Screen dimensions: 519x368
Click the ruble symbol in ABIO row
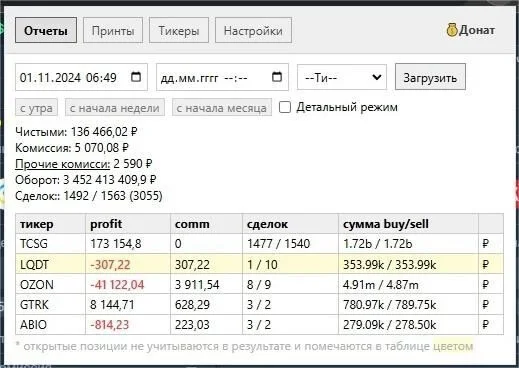pos(486,325)
